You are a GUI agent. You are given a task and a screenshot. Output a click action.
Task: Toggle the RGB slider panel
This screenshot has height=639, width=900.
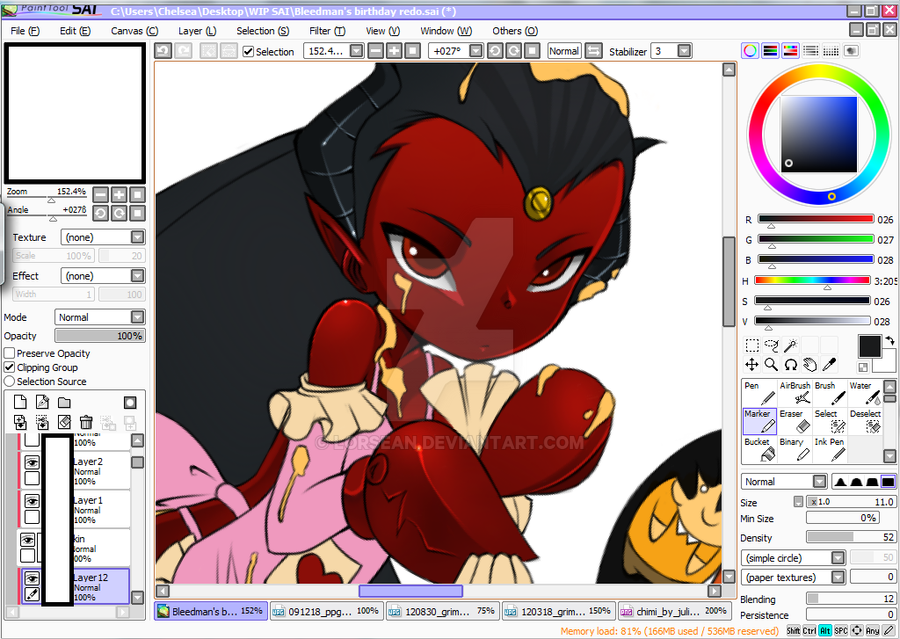(770, 51)
